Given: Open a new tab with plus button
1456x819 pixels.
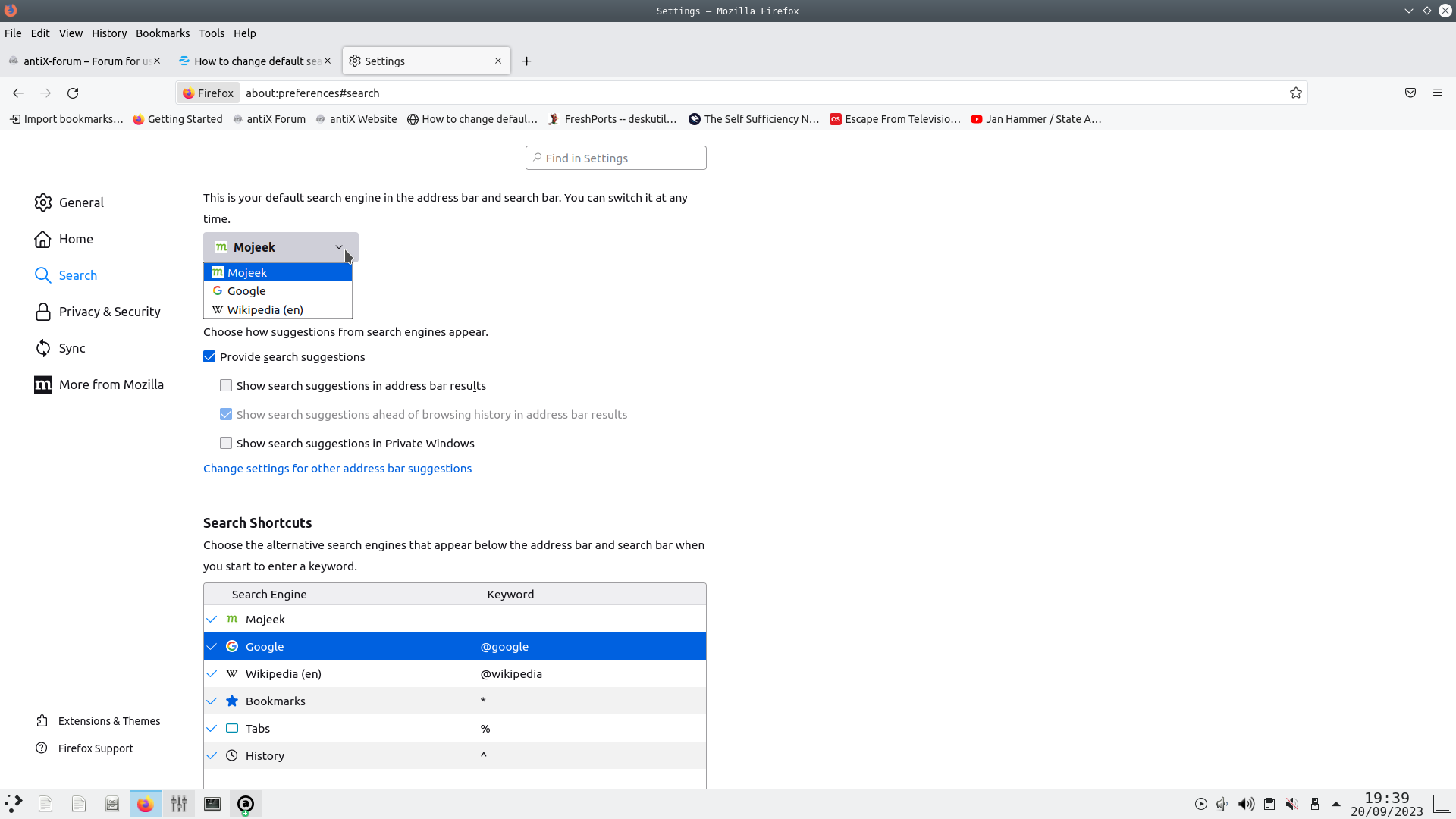Looking at the screenshot, I should tap(526, 61).
